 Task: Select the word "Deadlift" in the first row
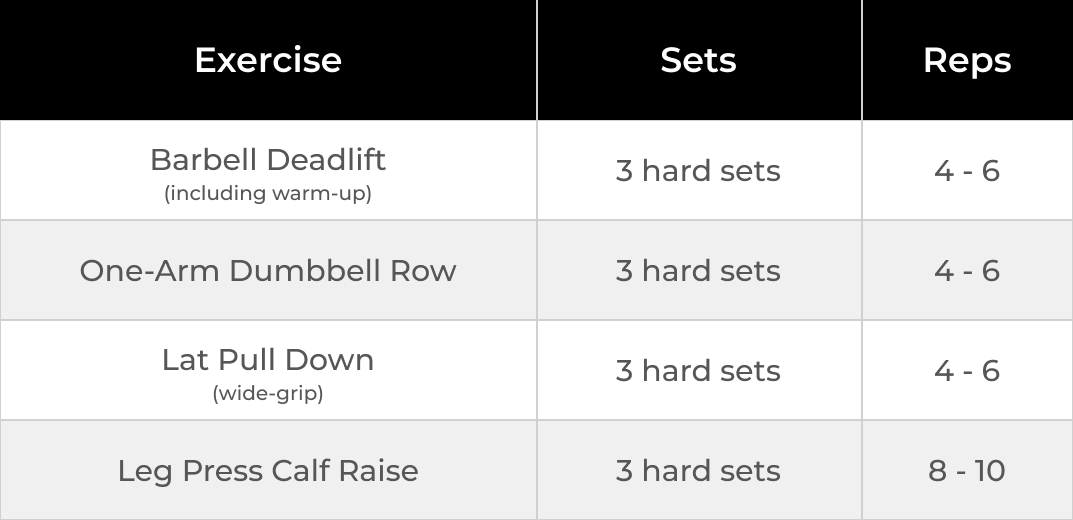tap(327, 160)
